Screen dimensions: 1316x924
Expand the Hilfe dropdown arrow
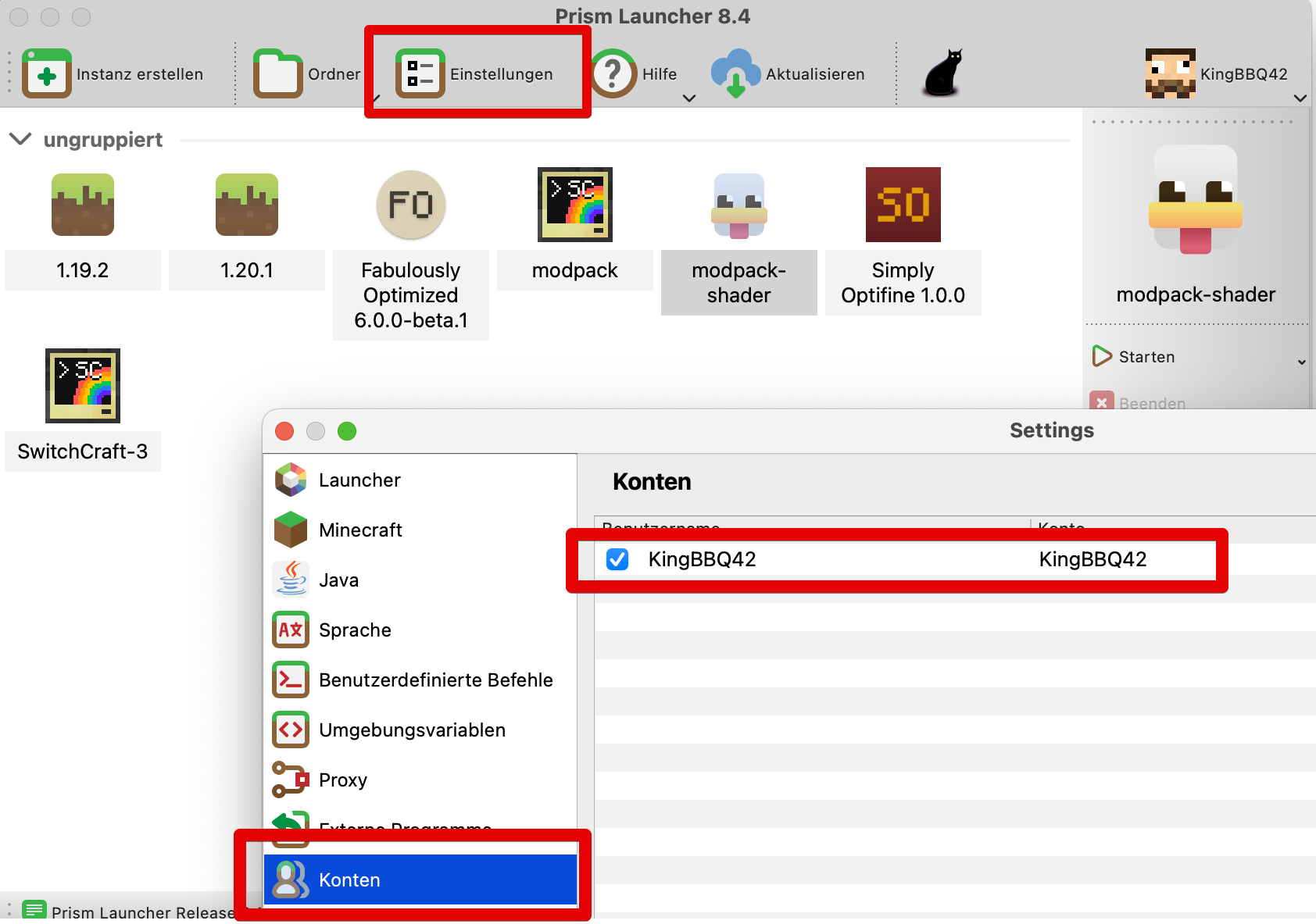point(689,98)
